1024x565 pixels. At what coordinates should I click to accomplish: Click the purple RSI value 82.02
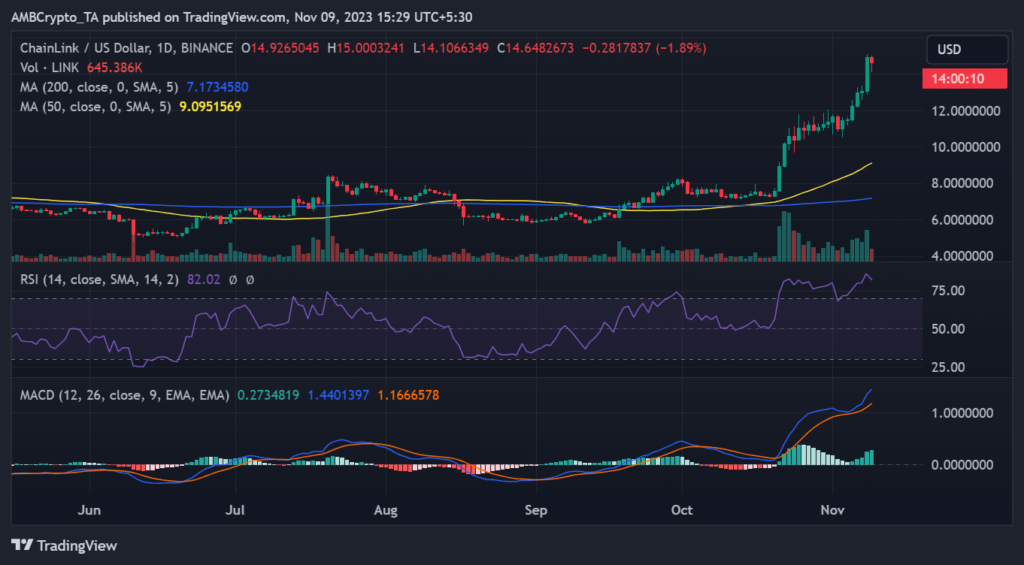(201, 280)
